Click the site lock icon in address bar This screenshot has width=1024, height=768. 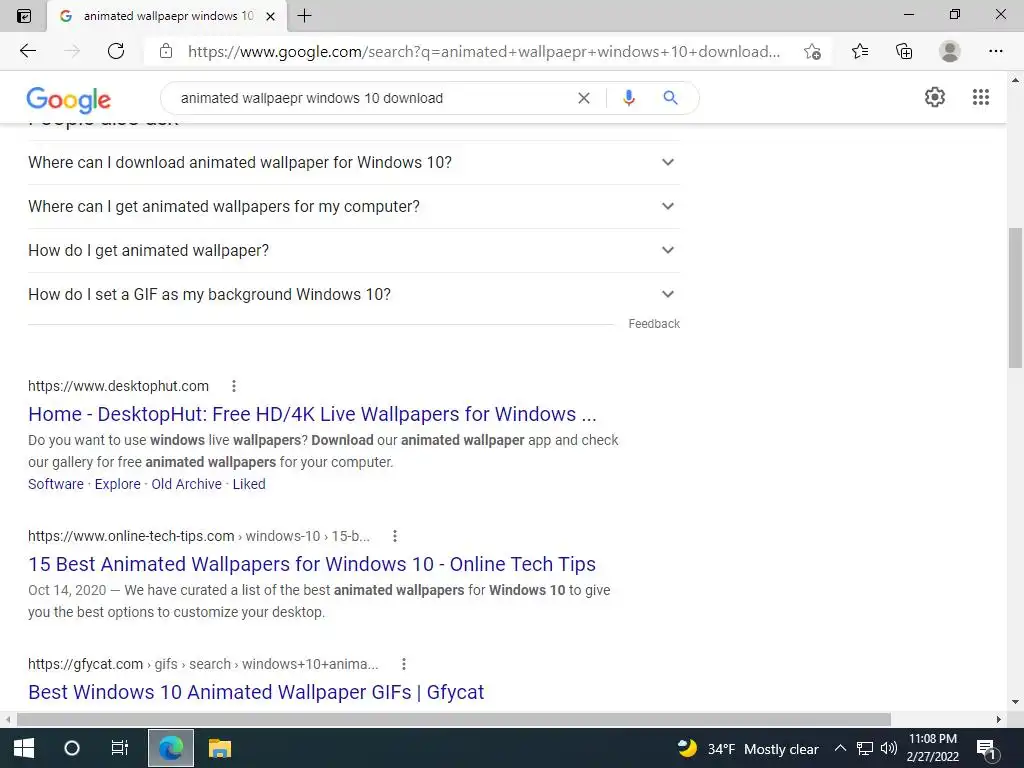coord(166,51)
